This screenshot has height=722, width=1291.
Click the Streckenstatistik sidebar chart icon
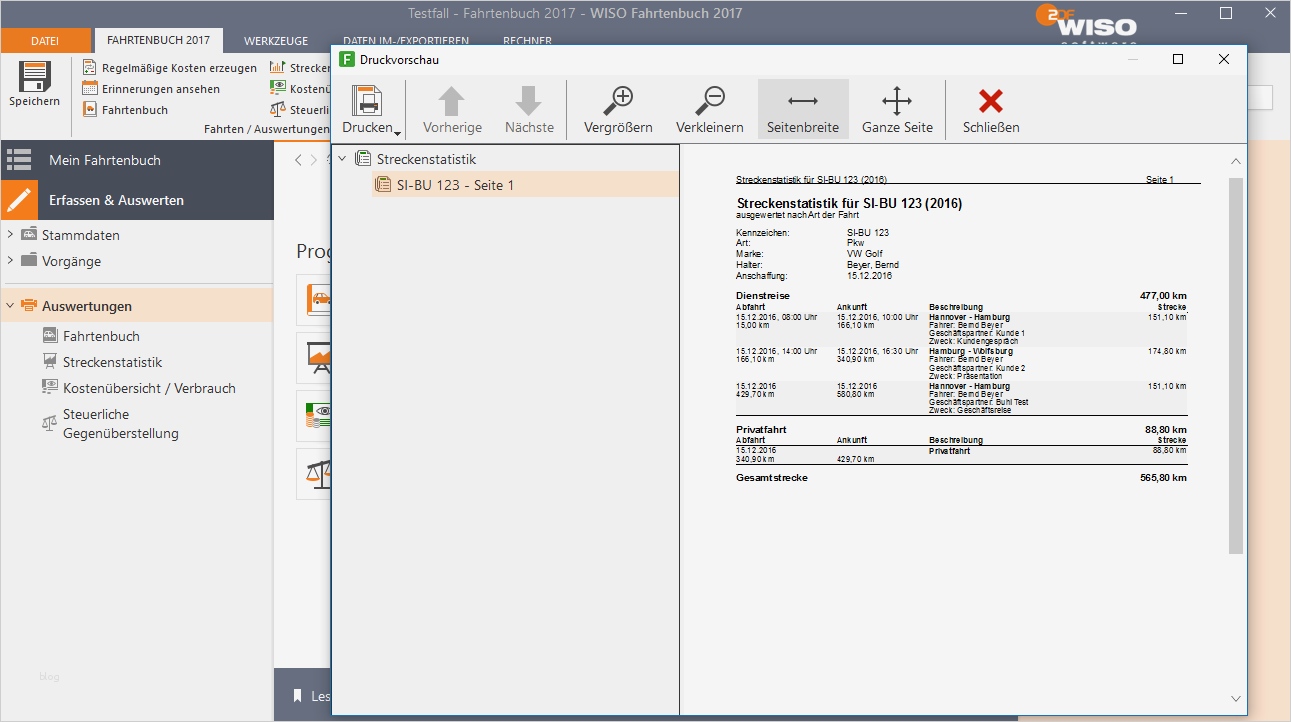click(x=50, y=362)
